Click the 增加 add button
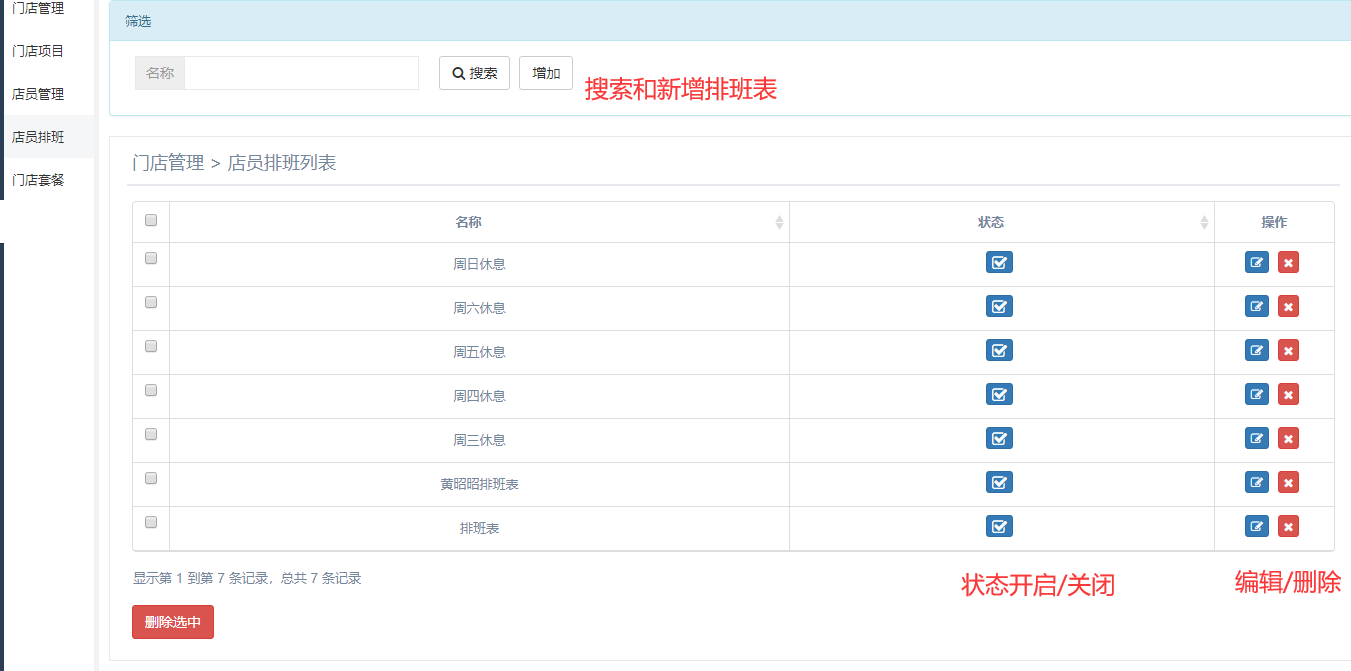This screenshot has width=1351, height=671. coord(546,73)
